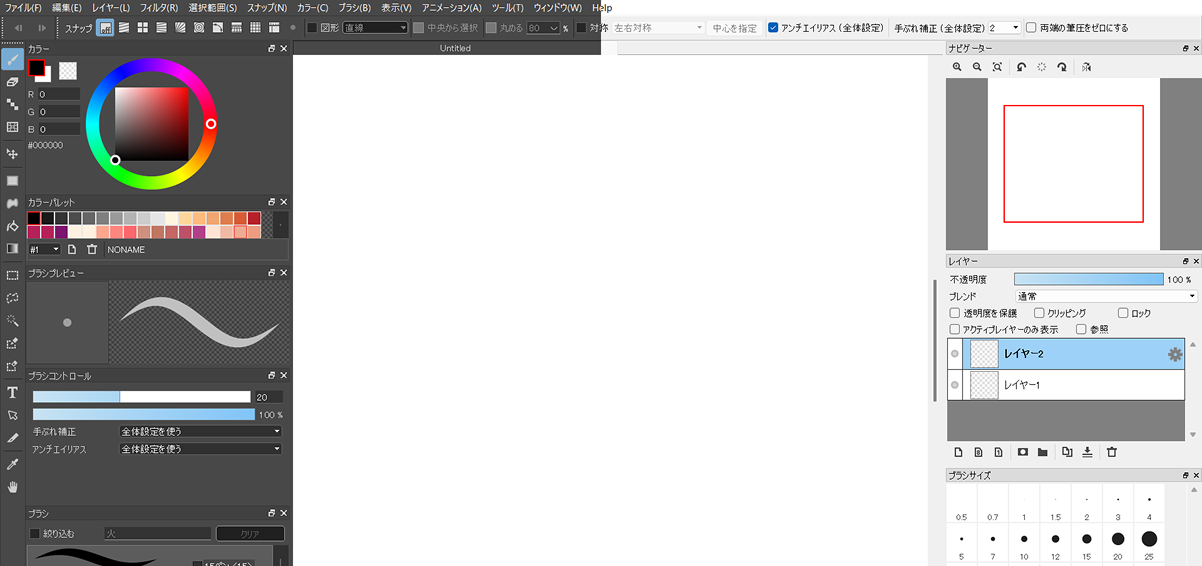The width and height of the screenshot is (1202, 566).
Task: Delete layer using the trash icon
Action: (1111, 452)
